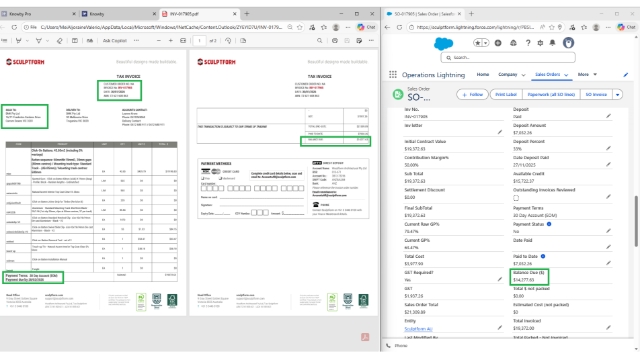Click the PDF page number field
This screenshot has height=360, width=640.
199,41
